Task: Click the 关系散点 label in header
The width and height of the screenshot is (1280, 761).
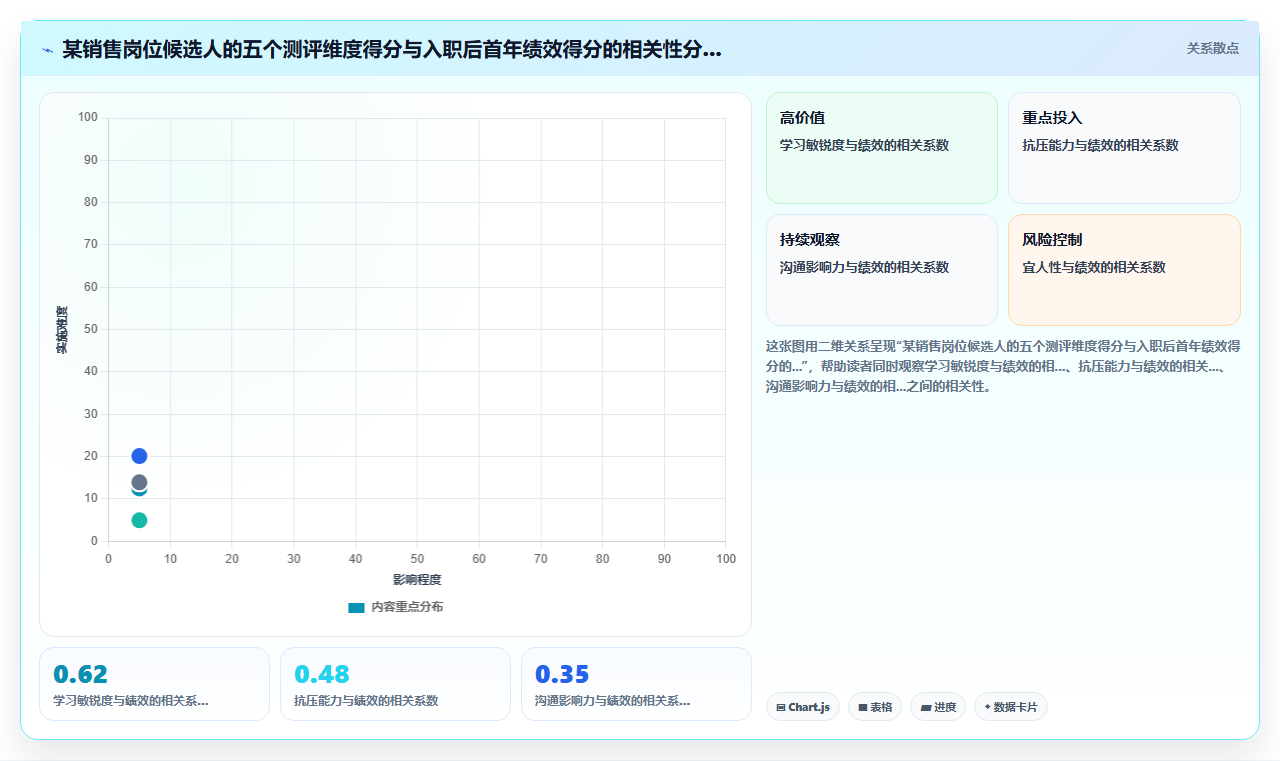Action: pos(1213,48)
